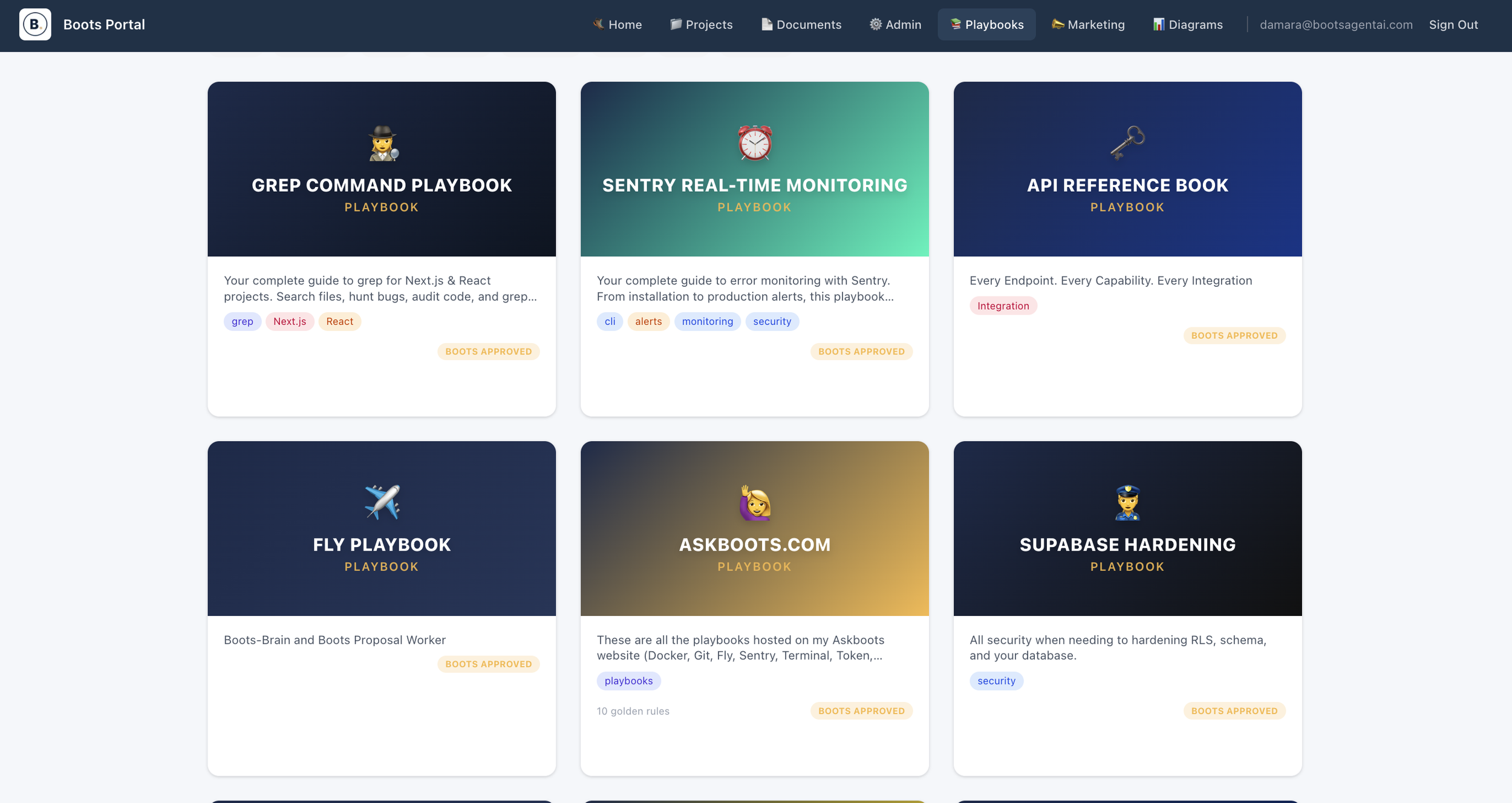Click the Boots Portal logo icon
The width and height of the screenshot is (1512, 803).
click(35, 24)
